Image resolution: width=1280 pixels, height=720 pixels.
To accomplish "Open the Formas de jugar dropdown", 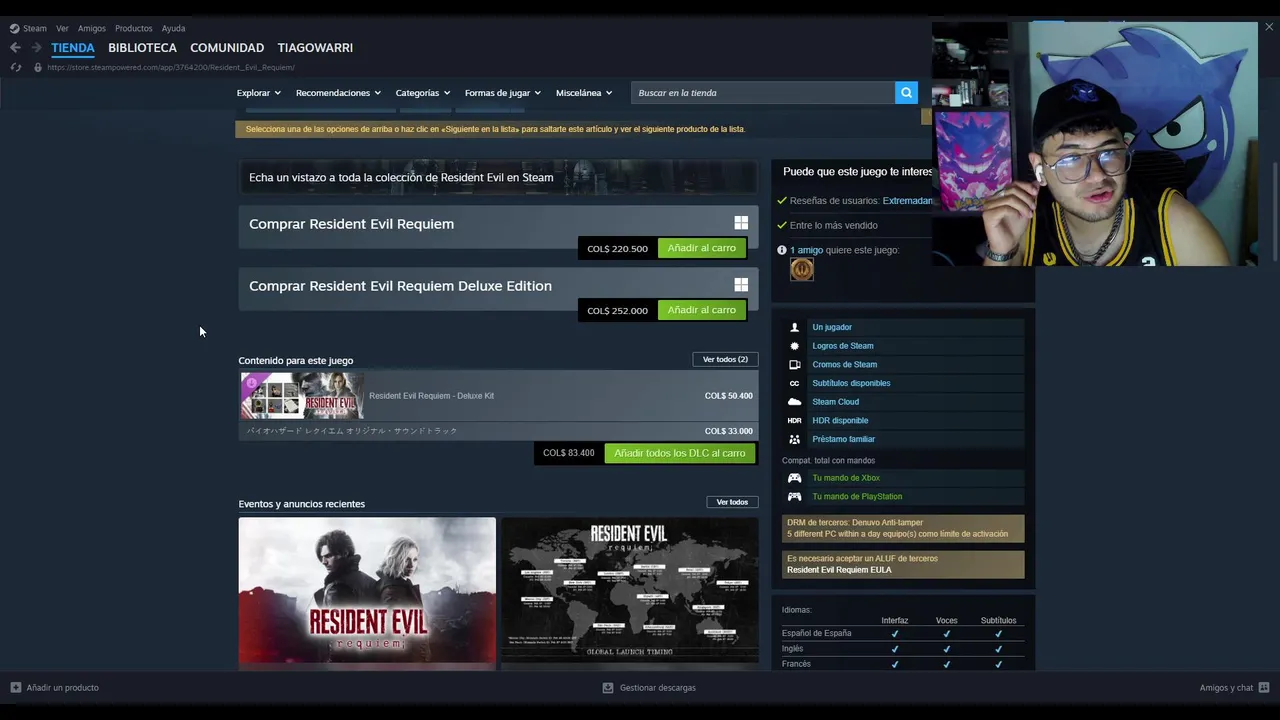I will tap(503, 93).
